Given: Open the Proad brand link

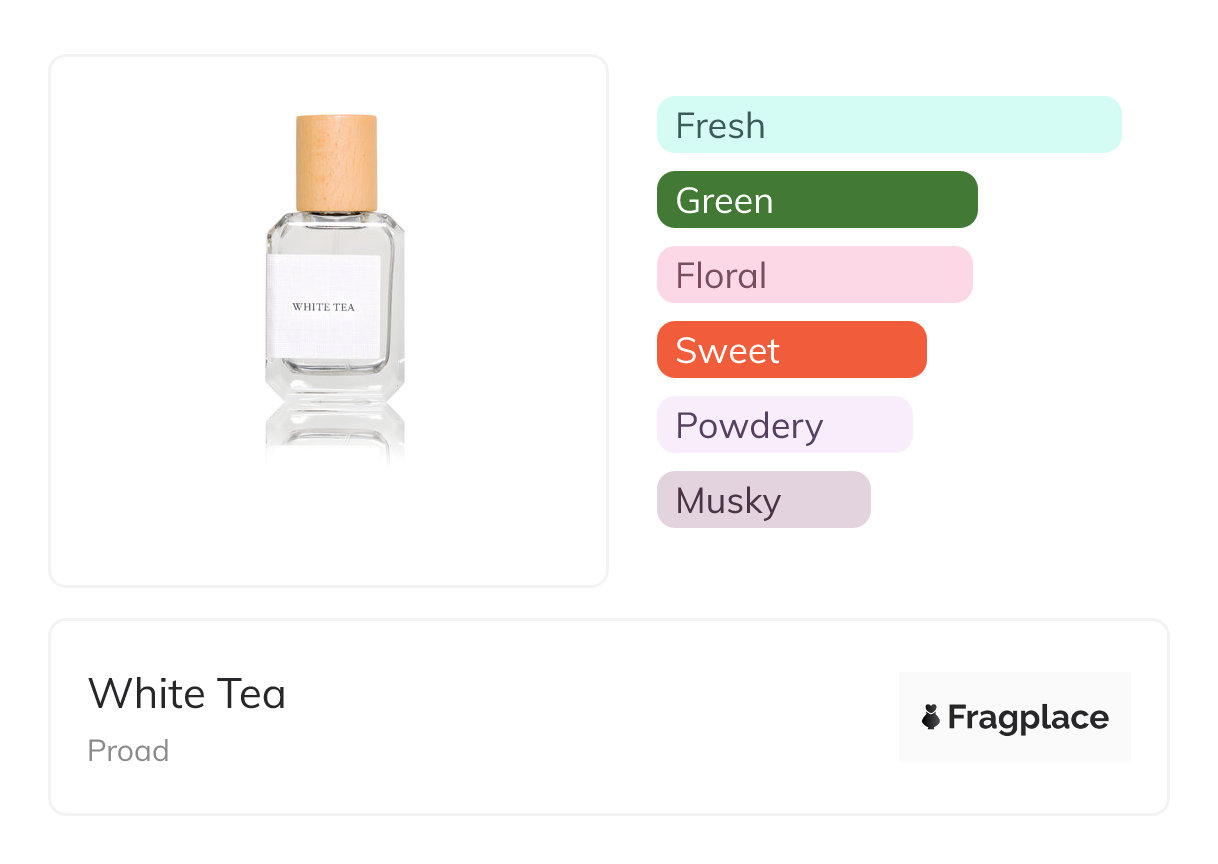Looking at the screenshot, I should [x=128, y=751].
